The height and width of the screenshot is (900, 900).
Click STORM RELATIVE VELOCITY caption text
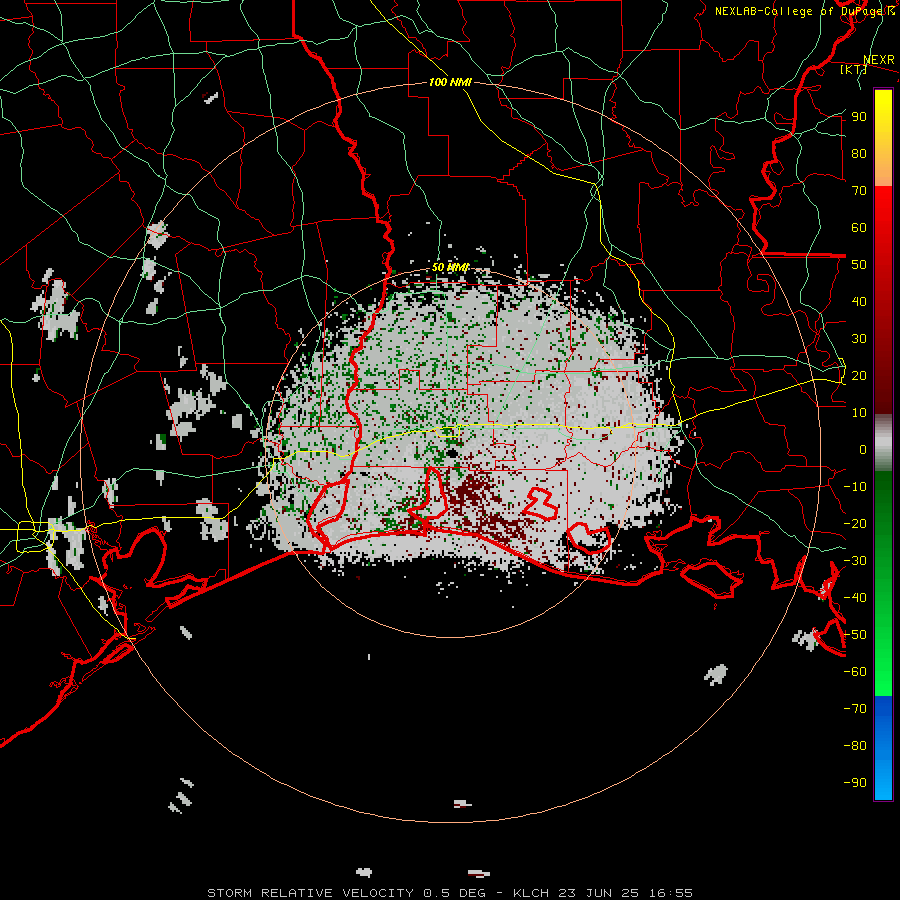click(x=310, y=893)
